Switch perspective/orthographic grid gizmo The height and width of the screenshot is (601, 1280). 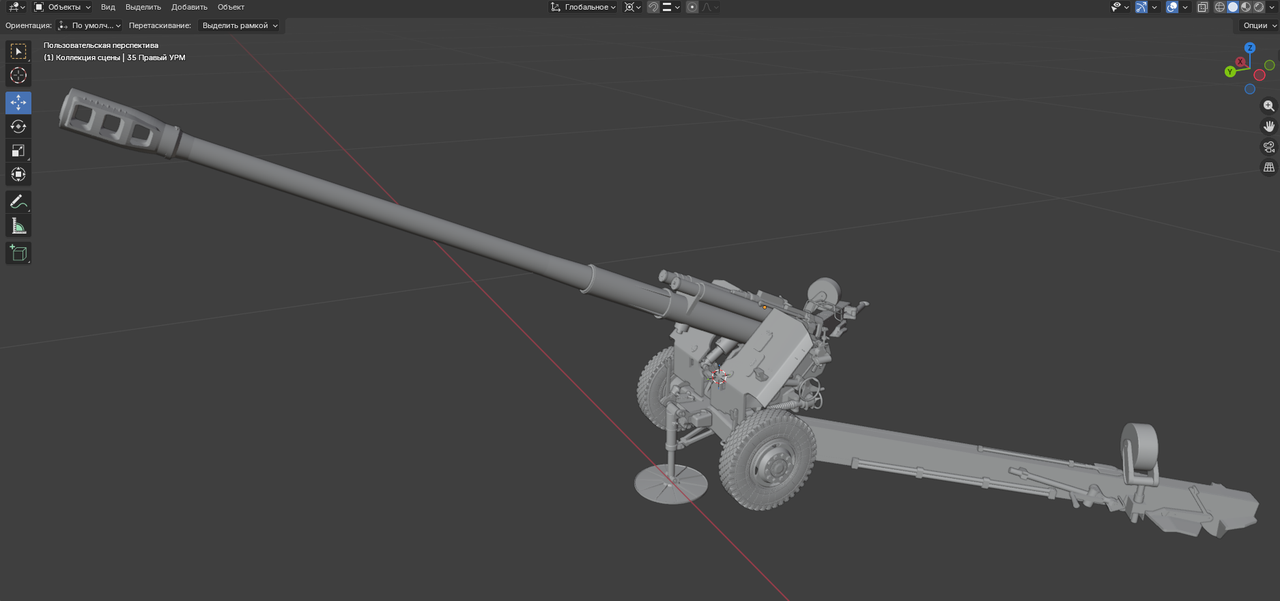click(x=1269, y=167)
